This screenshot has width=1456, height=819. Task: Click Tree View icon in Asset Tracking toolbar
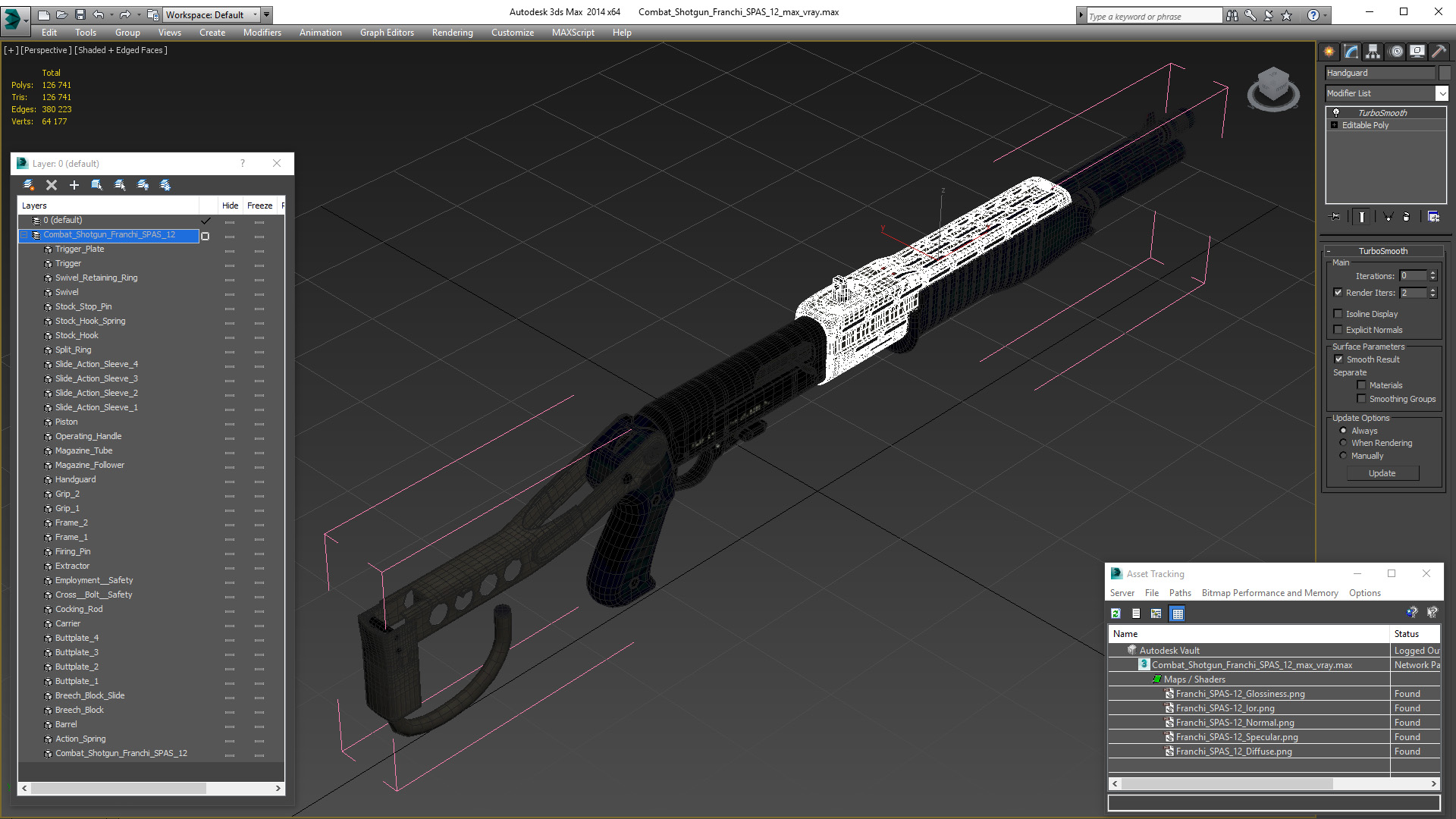coord(1156,613)
